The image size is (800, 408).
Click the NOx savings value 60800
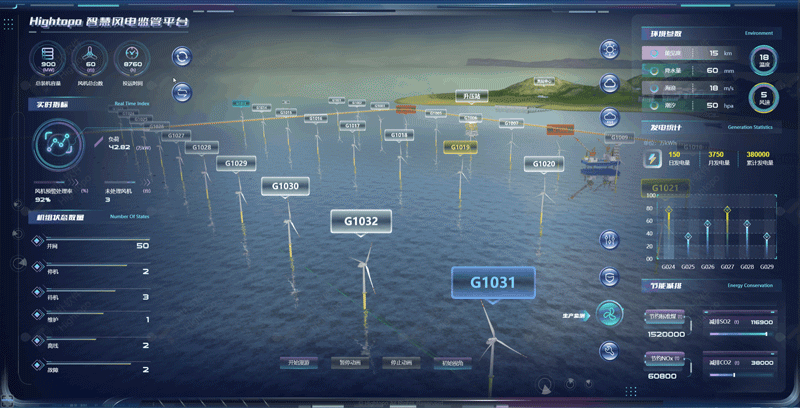(662, 376)
